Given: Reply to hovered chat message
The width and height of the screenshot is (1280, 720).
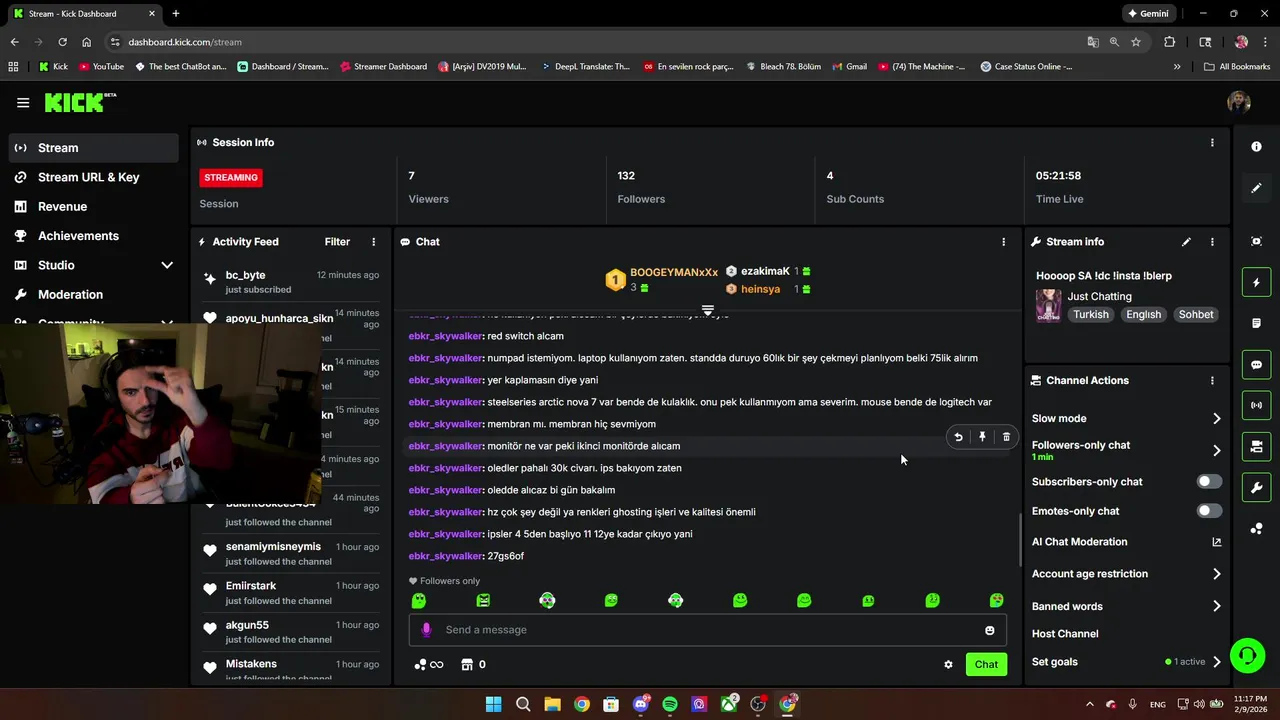Looking at the screenshot, I should tap(958, 437).
